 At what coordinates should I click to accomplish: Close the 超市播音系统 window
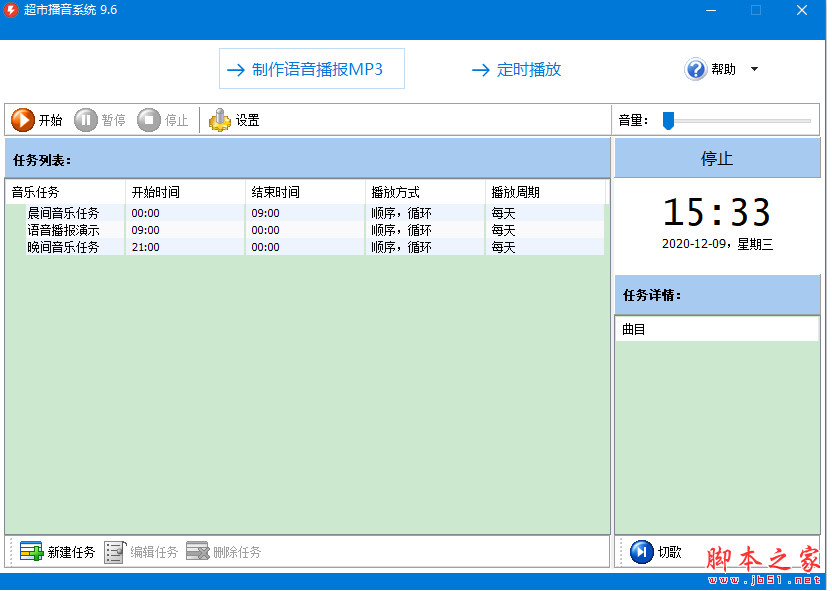(x=802, y=11)
